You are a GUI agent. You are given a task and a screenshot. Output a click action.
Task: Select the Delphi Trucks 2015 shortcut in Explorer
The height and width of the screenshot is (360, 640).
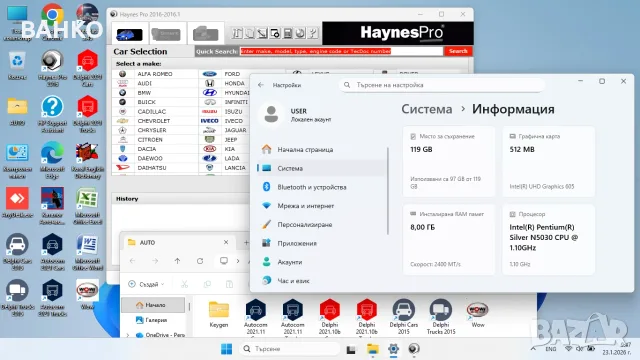click(x=441, y=317)
